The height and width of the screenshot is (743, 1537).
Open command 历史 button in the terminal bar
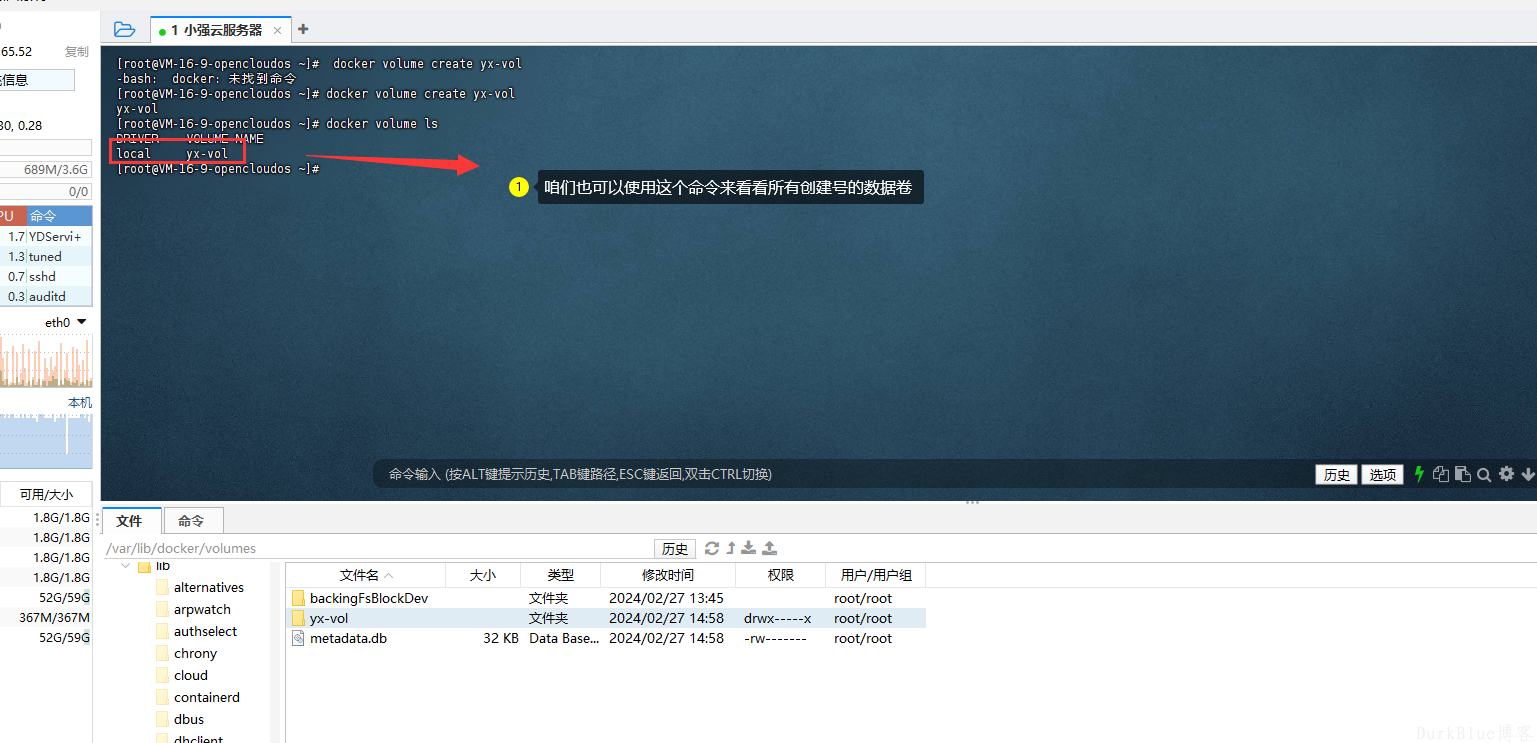tap(1337, 475)
